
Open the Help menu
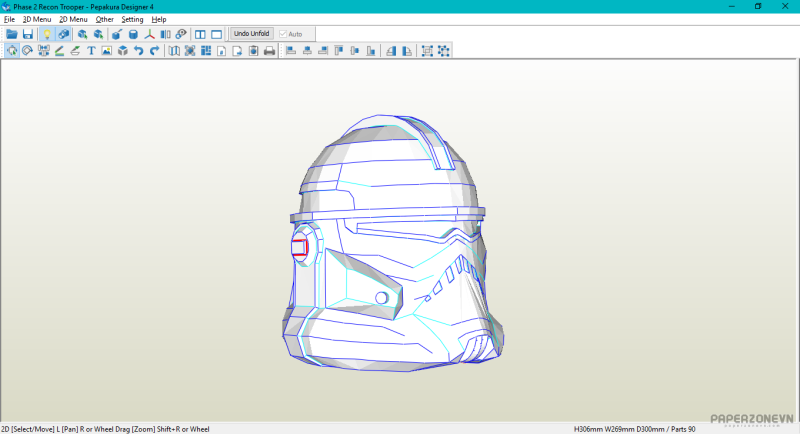pyautogui.click(x=159, y=19)
